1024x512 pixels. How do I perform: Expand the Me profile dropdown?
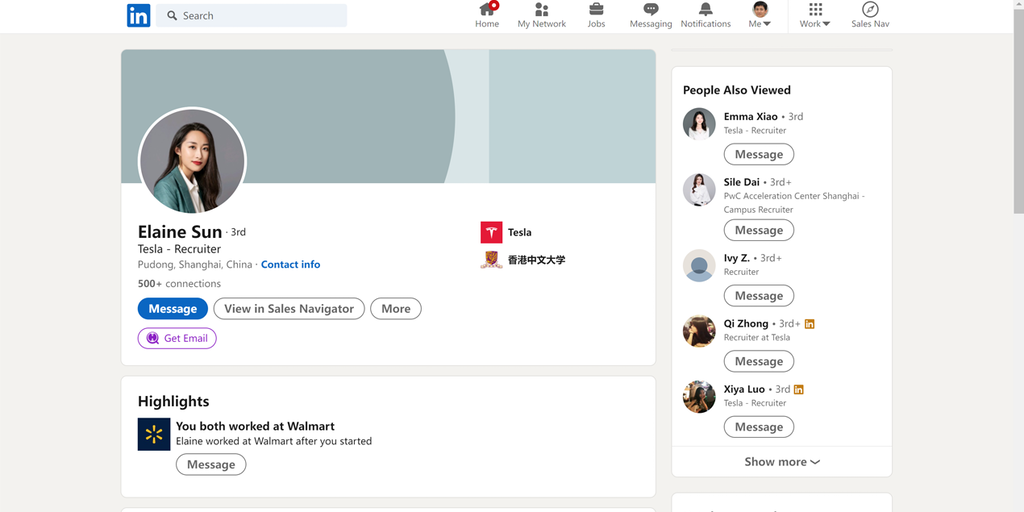coord(760,16)
